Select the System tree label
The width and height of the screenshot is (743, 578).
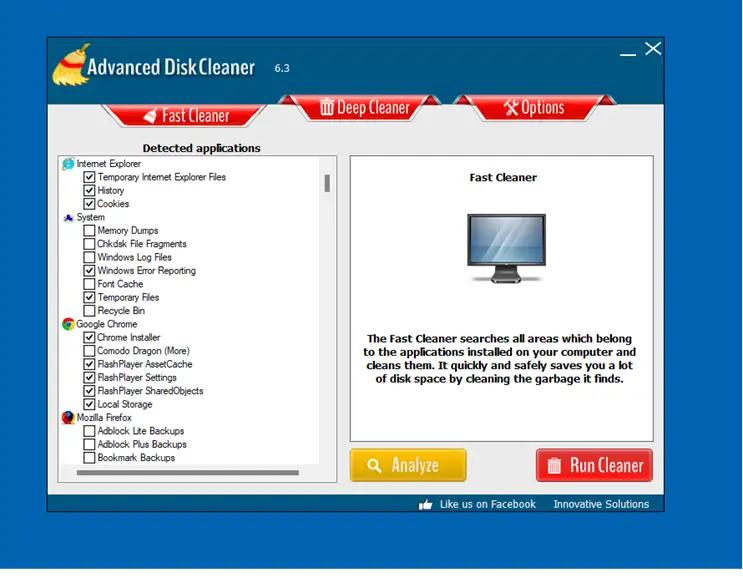coord(91,217)
